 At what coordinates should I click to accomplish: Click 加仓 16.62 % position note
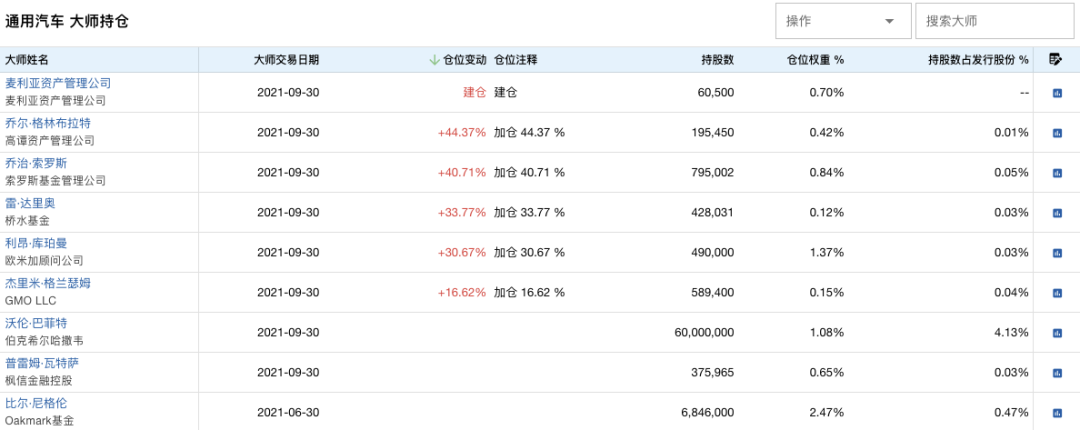pyautogui.click(x=529, y=293)
